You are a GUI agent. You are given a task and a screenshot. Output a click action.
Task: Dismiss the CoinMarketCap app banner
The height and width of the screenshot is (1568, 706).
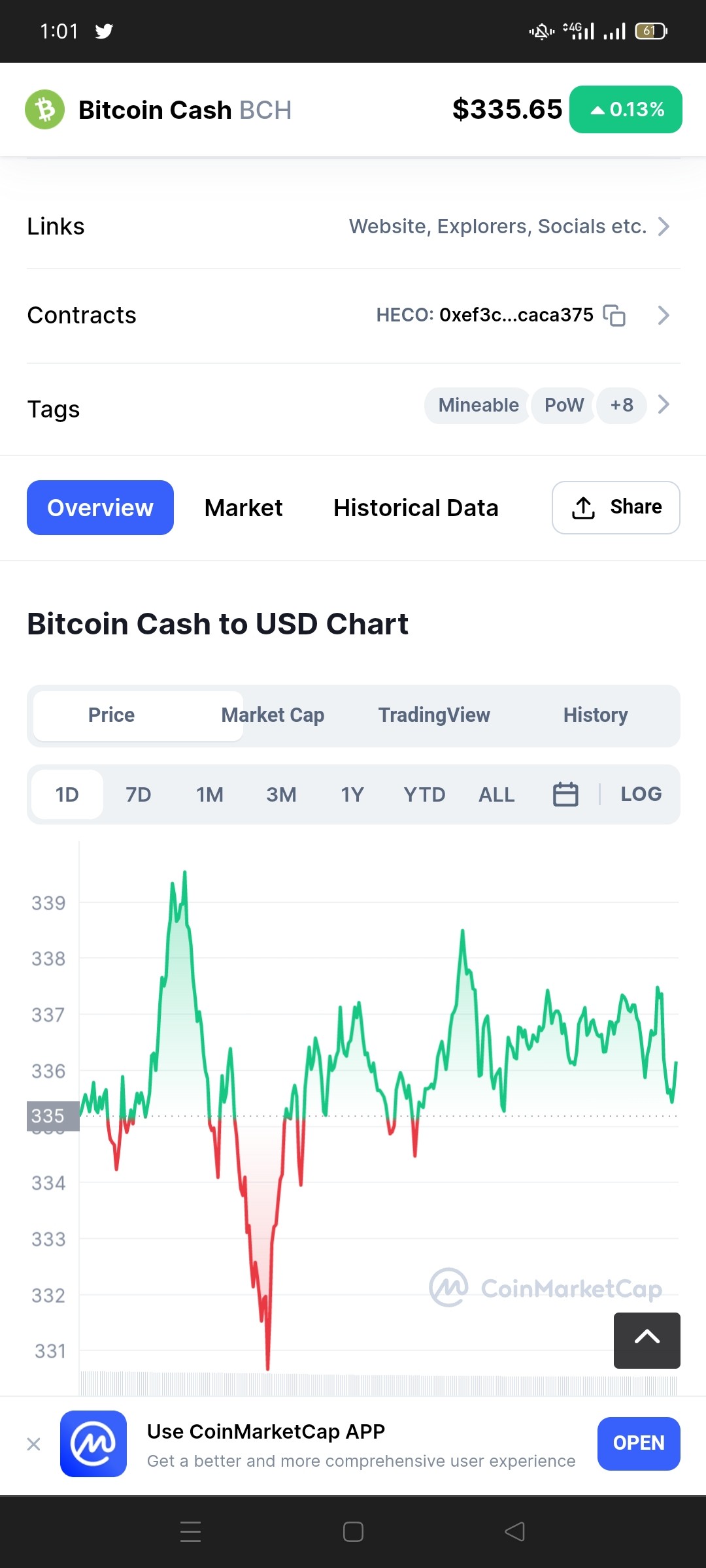[x=34, y=1444]
